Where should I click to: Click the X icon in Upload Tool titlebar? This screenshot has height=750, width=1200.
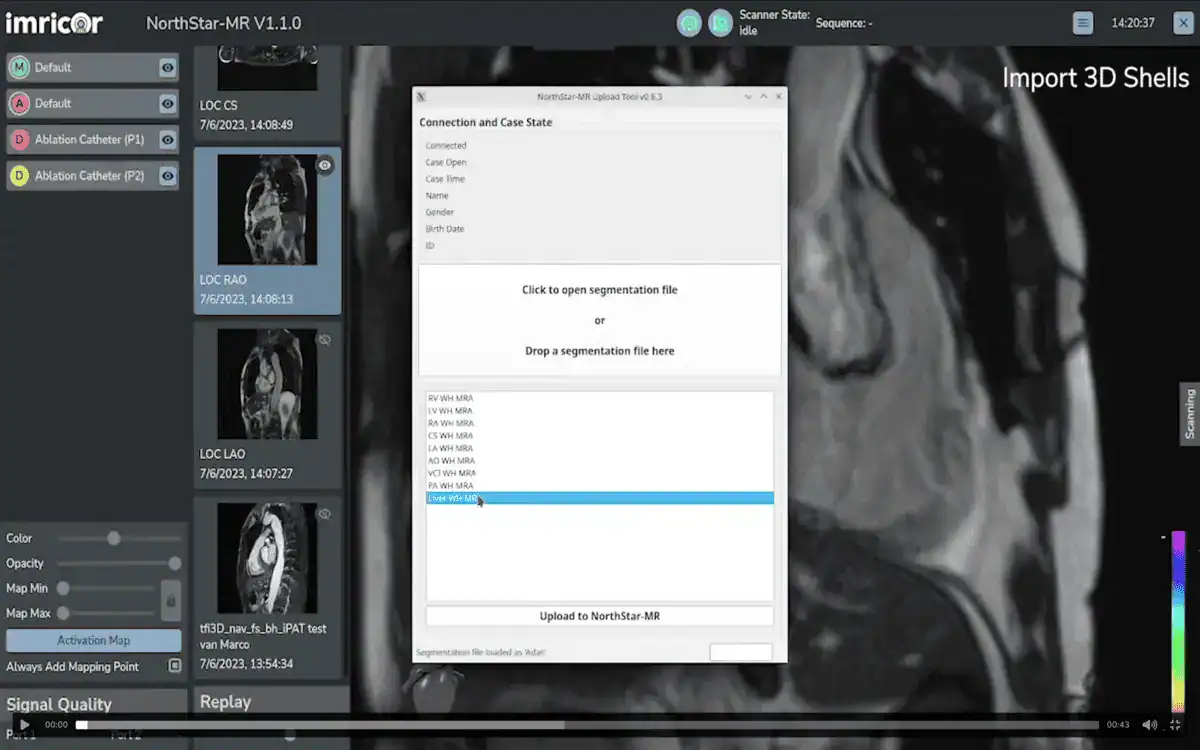[x=422, y=96]
